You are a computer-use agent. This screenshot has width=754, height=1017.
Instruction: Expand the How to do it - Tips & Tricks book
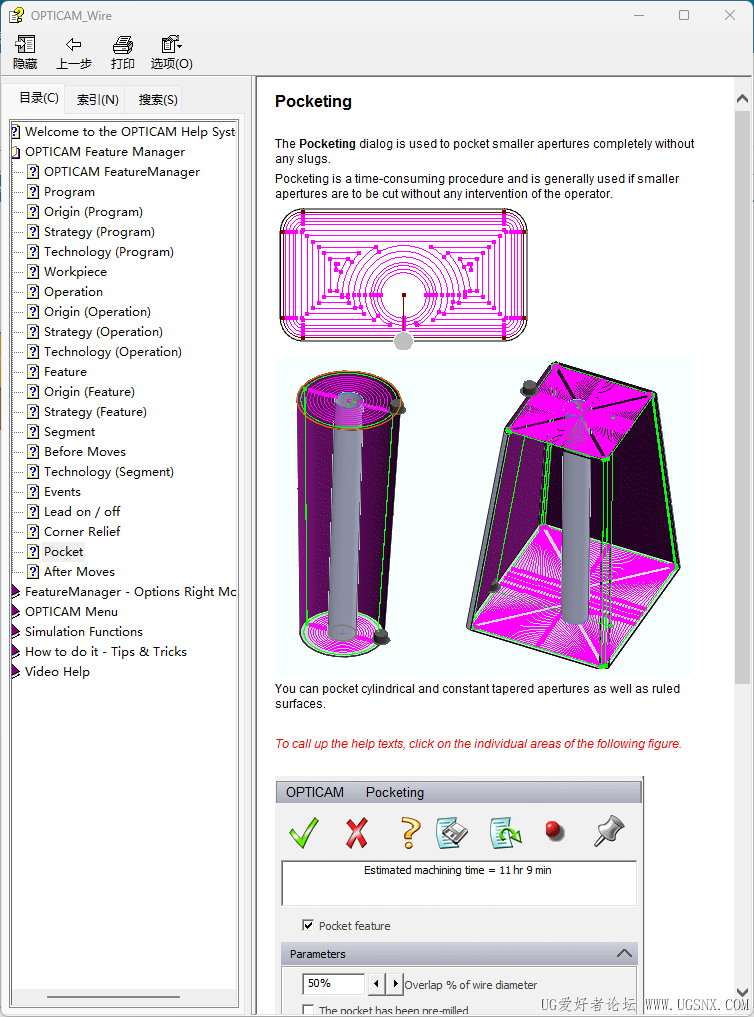click(16, 652)
